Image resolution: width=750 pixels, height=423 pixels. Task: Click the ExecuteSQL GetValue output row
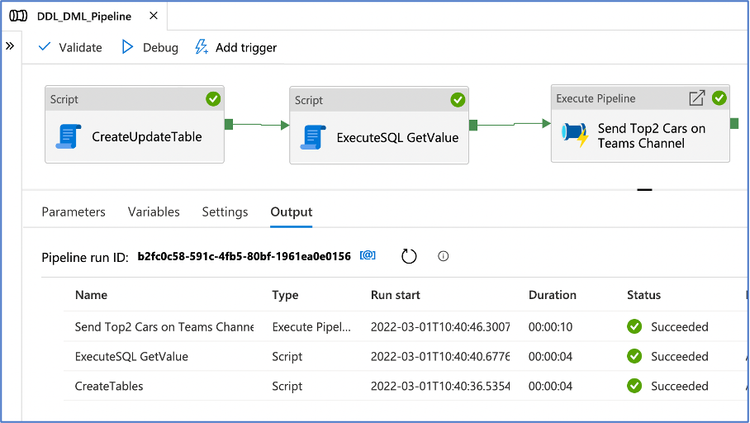[131, 356]
